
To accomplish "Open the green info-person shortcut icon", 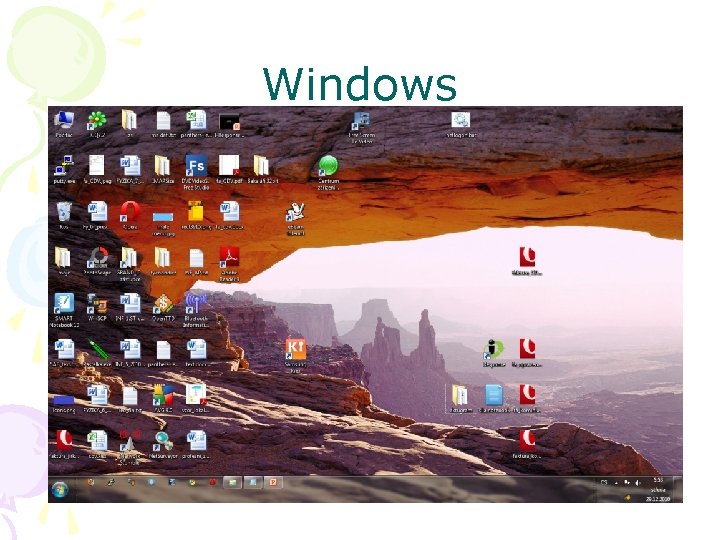I will point(494,353).
